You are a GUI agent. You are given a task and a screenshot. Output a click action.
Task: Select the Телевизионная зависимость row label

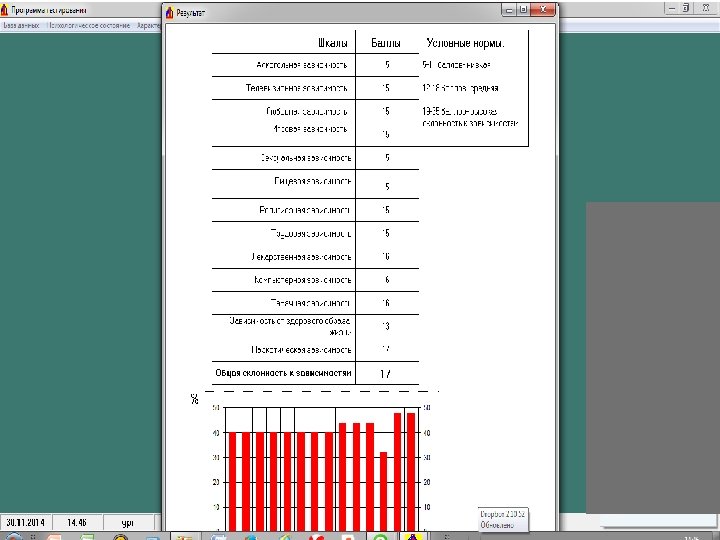(x=297, y=88)
